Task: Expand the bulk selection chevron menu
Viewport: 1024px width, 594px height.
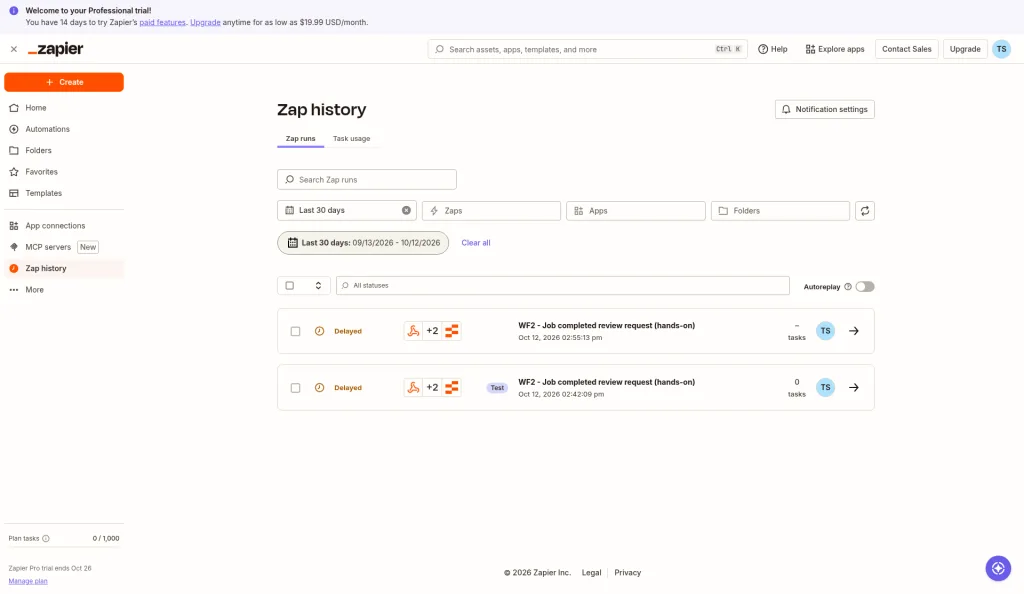Action: coord(318,286)
